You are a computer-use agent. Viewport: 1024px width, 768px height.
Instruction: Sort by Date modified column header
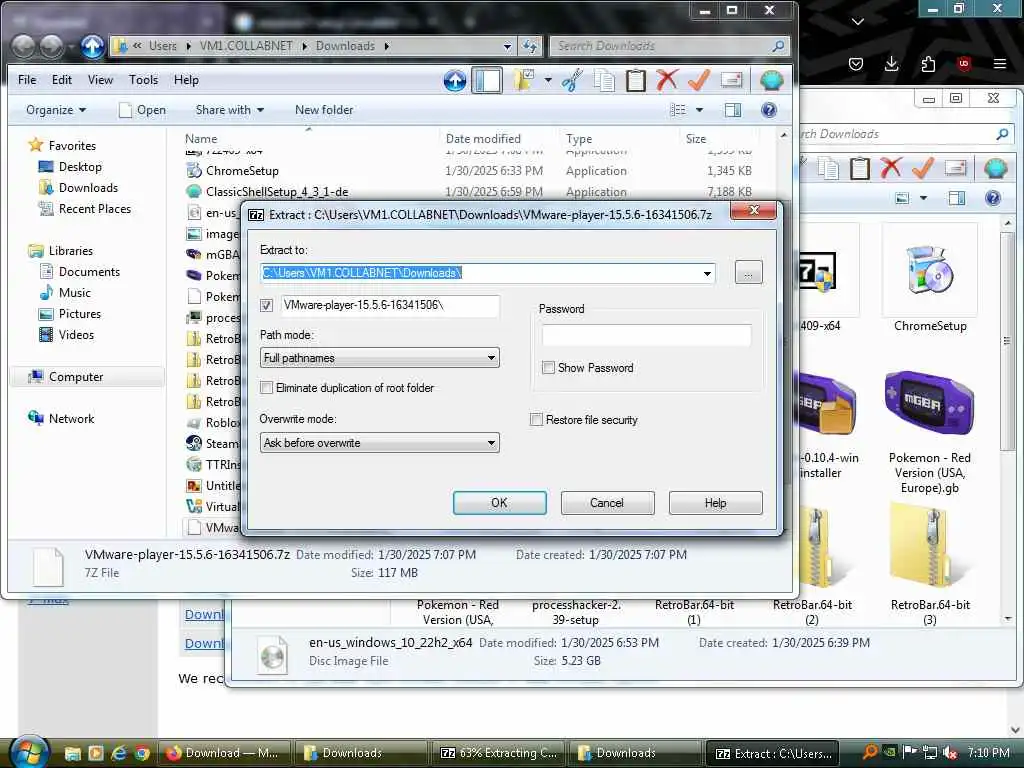point(483,138)
